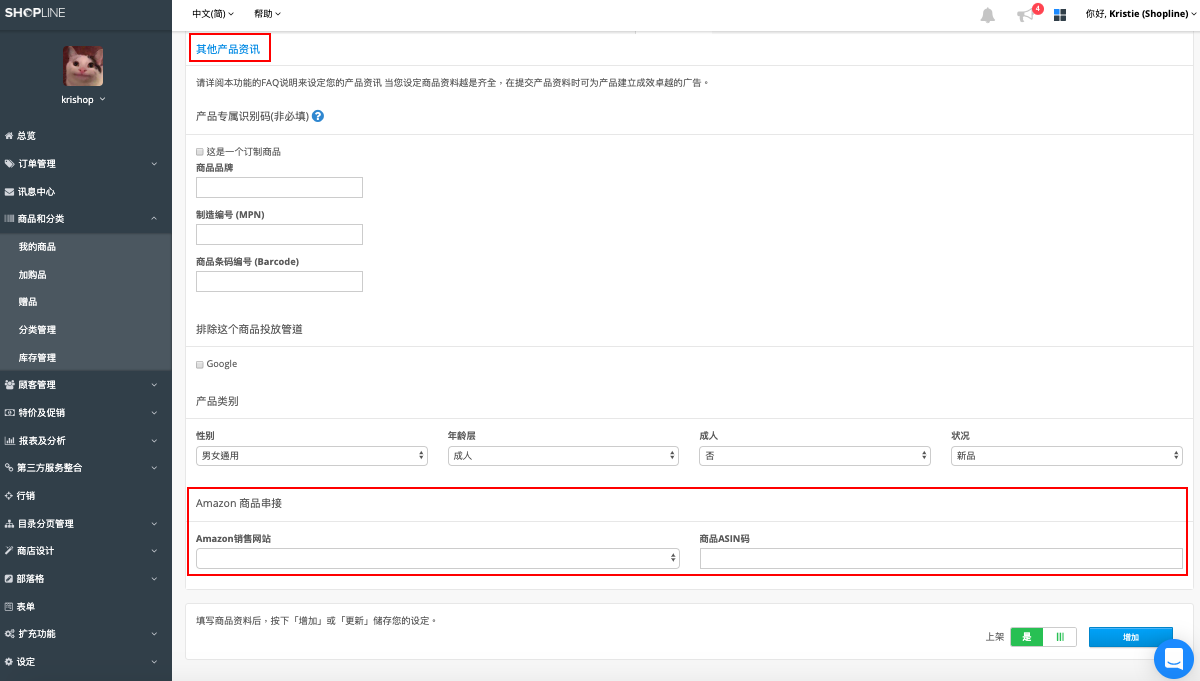Viewport: 1200px width, 681px height.
Task: Expand the 报表及分析 sidebar menu
Action: tap(154, 440)
